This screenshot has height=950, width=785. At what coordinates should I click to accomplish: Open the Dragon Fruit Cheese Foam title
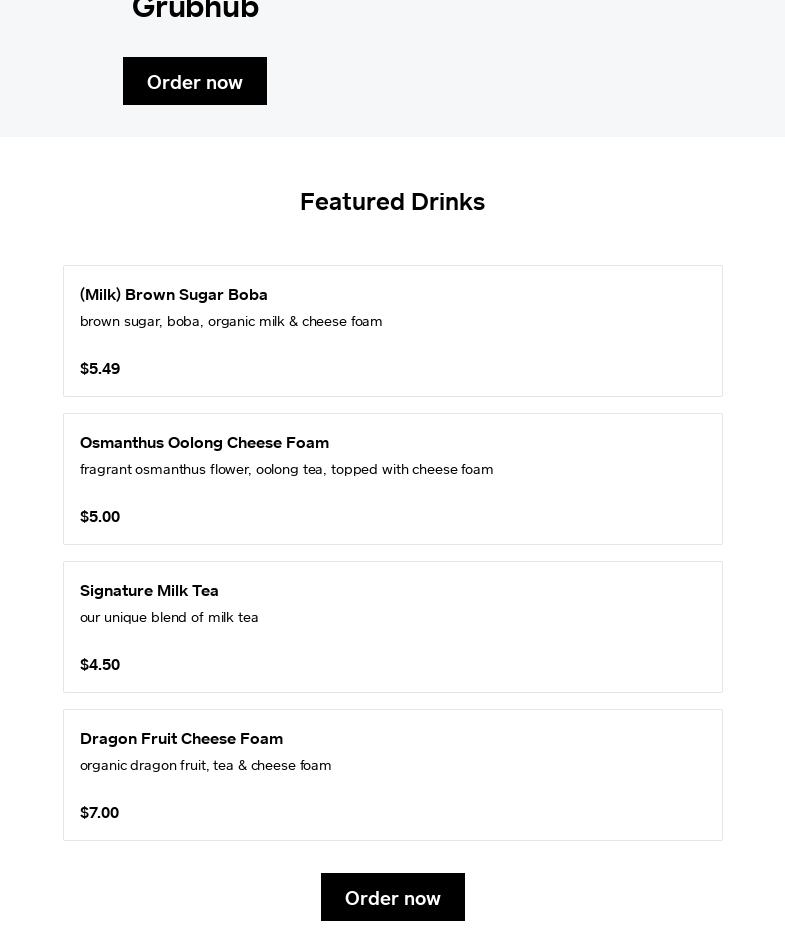pyautogui.click(x=181, y=739)
